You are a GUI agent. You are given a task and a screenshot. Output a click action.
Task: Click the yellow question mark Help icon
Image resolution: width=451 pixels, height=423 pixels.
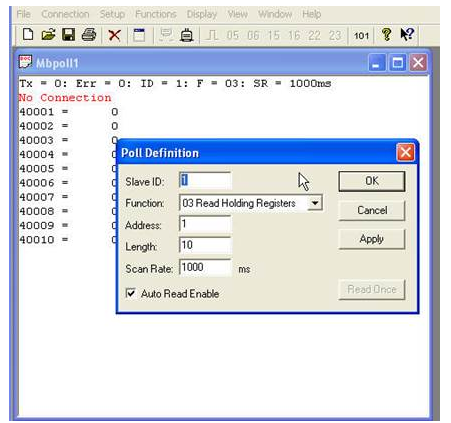point(387,35)
